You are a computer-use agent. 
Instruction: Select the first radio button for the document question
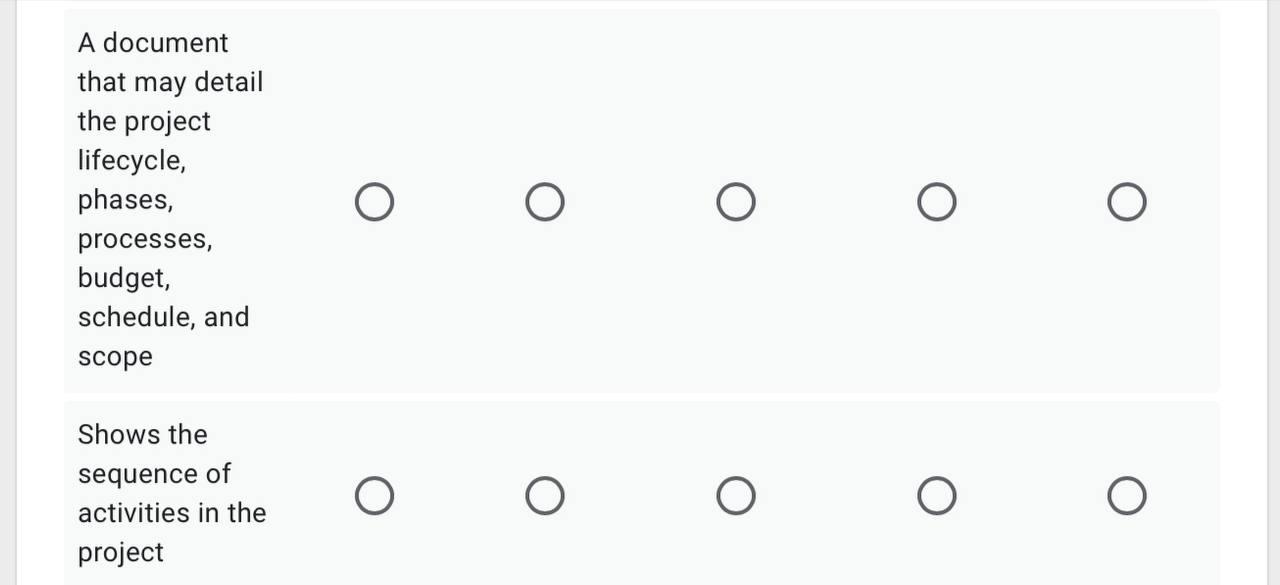374,201
